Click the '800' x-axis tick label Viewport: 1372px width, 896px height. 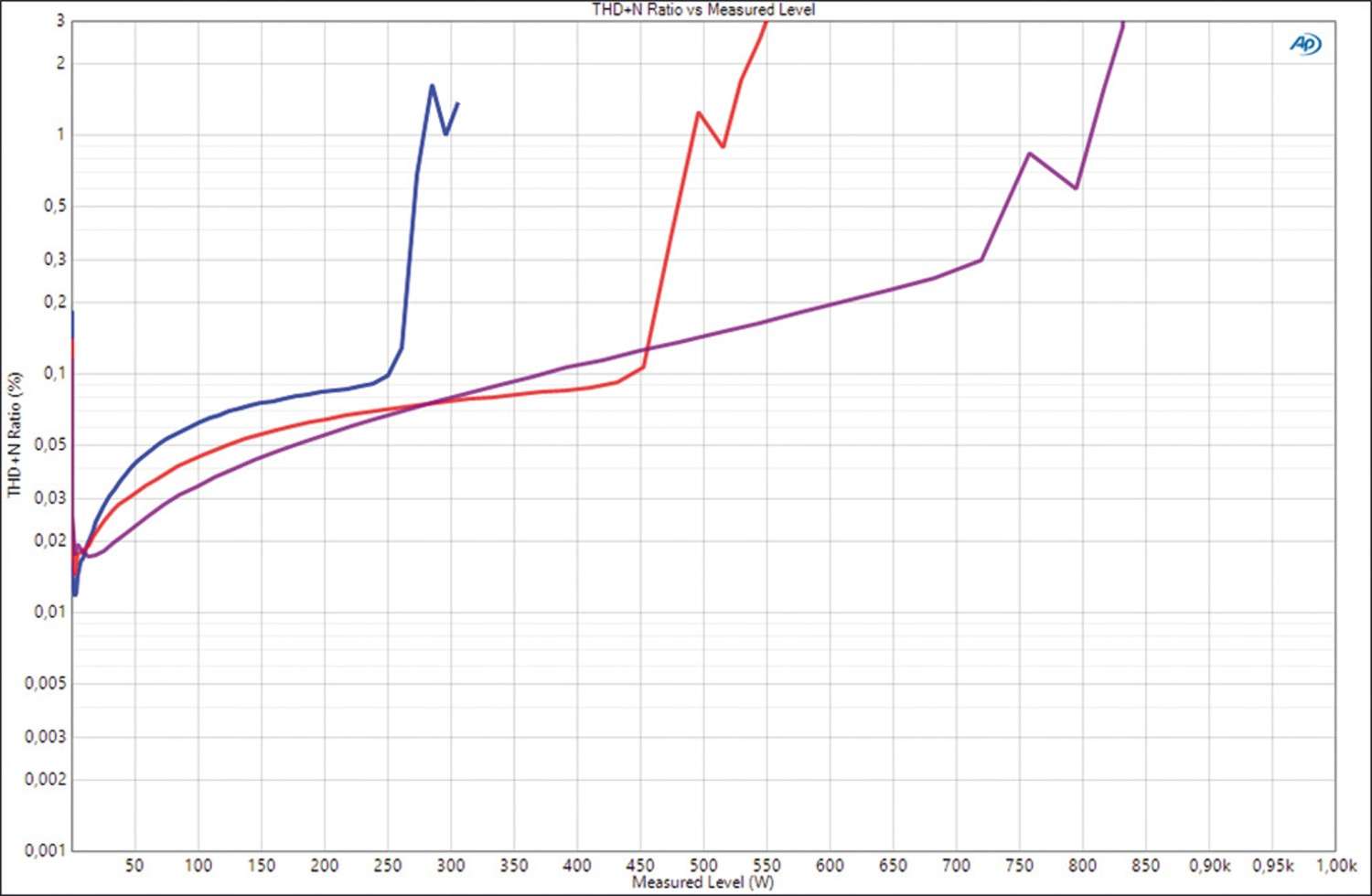1082,865
